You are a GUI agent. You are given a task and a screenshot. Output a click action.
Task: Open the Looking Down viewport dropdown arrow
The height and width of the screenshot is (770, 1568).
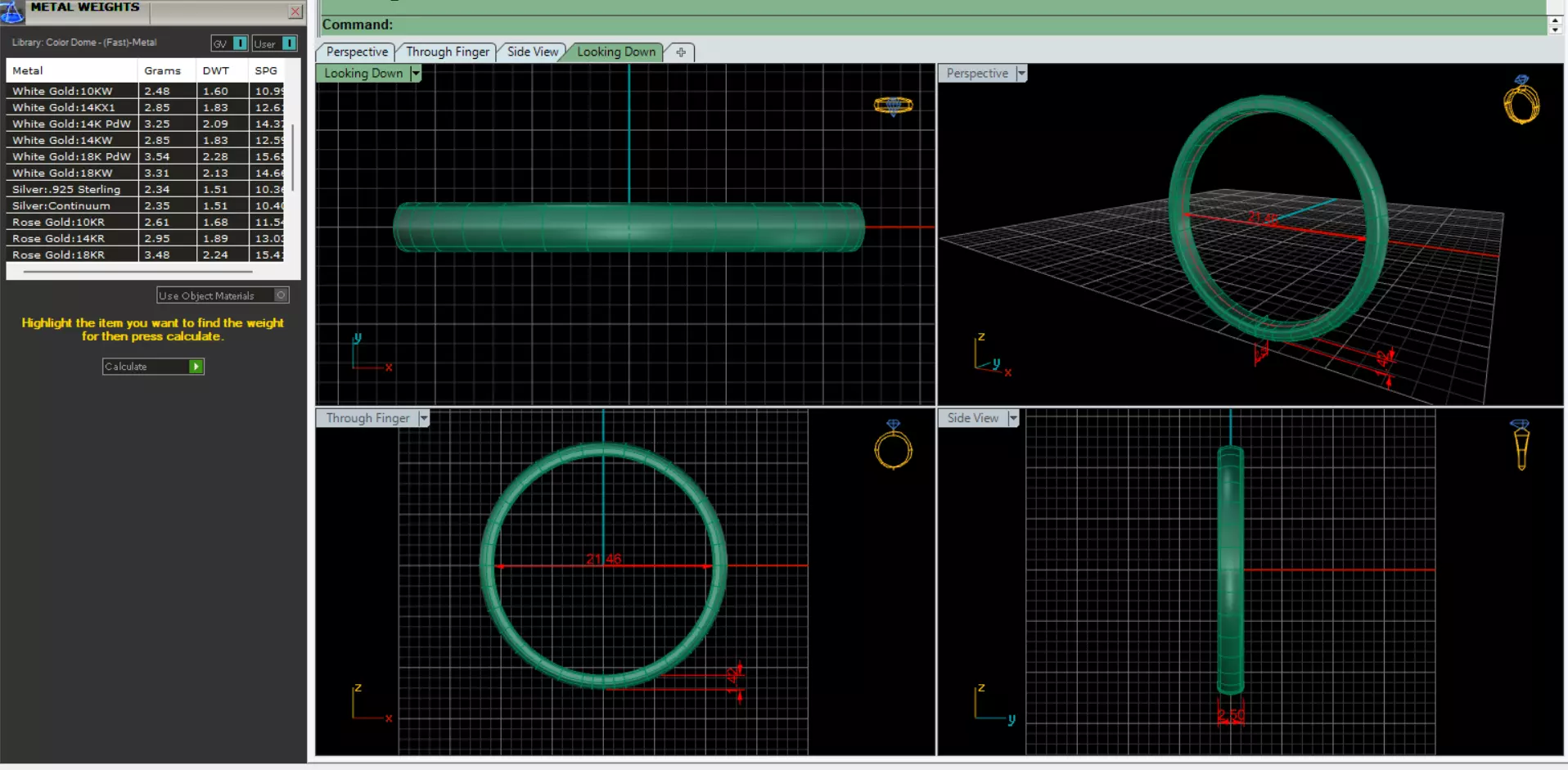pyautogui.click(x=416, y=74)
